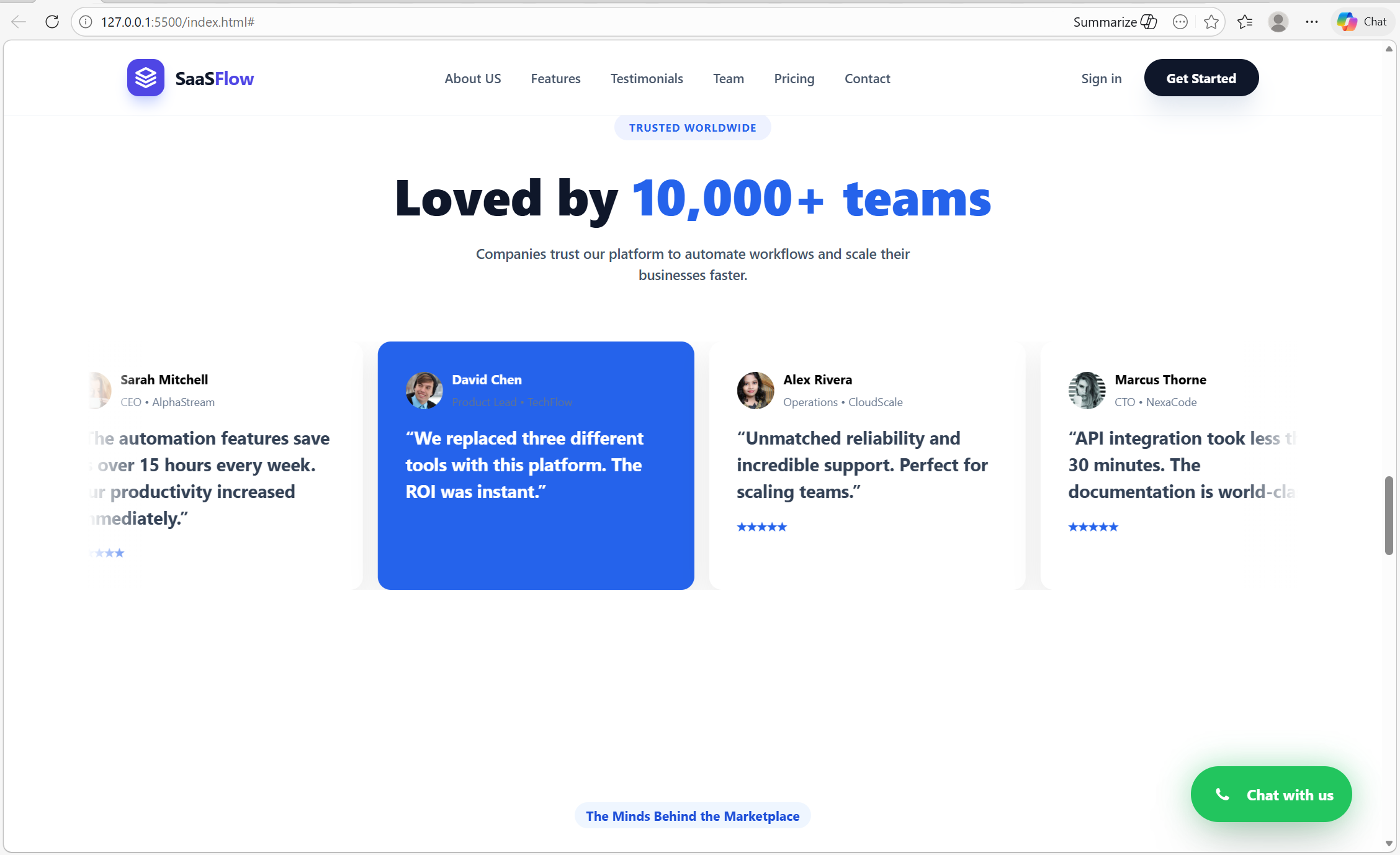Add page to favorites with star icon
Screen dimensions: 1400x855
tap(1211, 22)
